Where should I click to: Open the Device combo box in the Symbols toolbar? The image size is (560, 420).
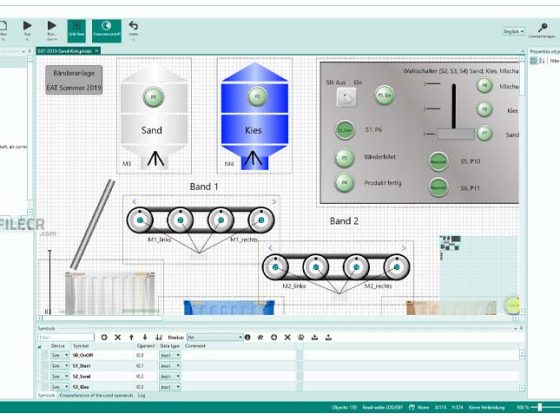click(x=215, y=337)
